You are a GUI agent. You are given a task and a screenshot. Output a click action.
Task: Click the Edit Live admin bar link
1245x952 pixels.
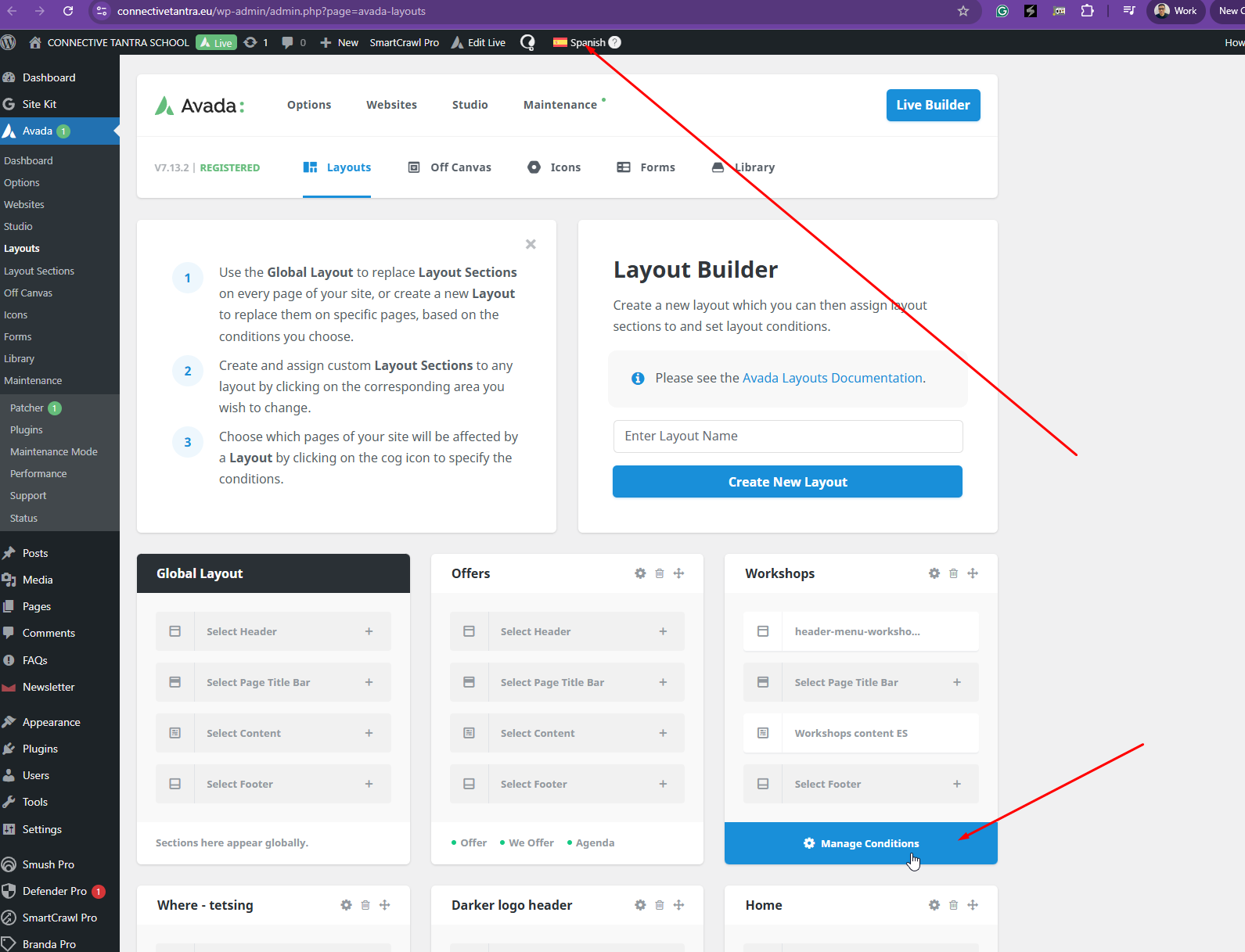coord(478,42)
